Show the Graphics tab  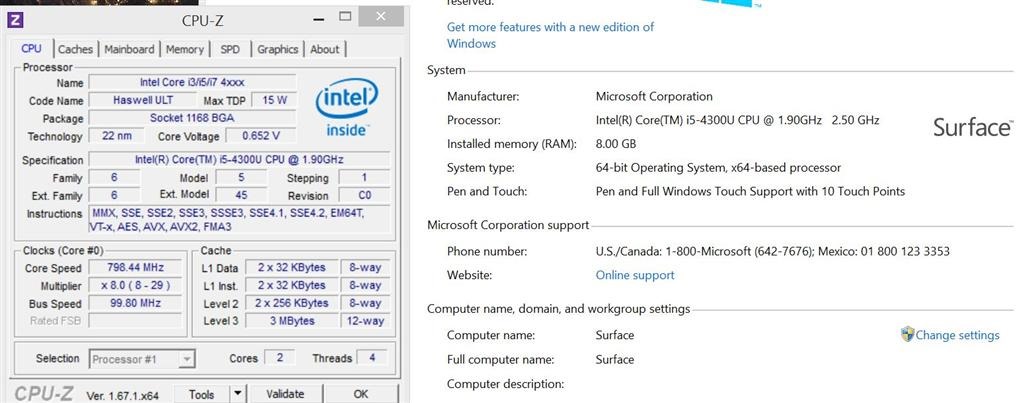point(277,49)
